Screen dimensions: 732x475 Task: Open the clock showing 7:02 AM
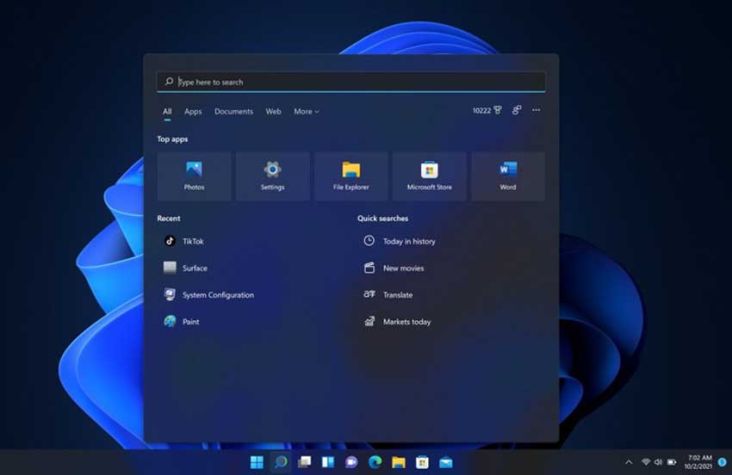click(x=699, y=461)
